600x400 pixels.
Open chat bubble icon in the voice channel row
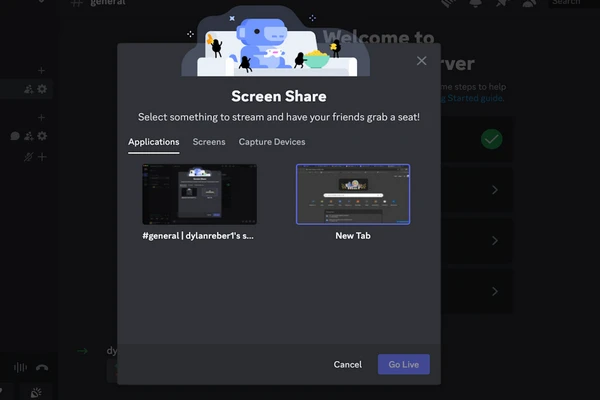pos(15,136)
